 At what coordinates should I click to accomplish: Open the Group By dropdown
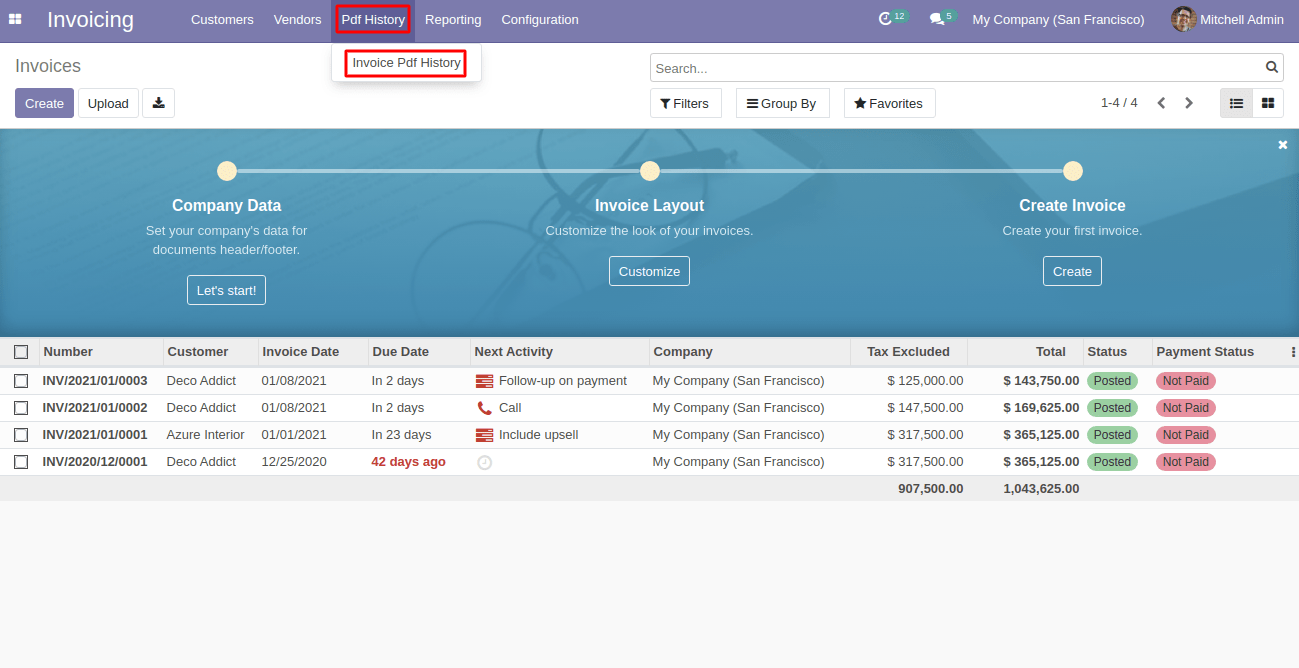(x=782, y=102)
